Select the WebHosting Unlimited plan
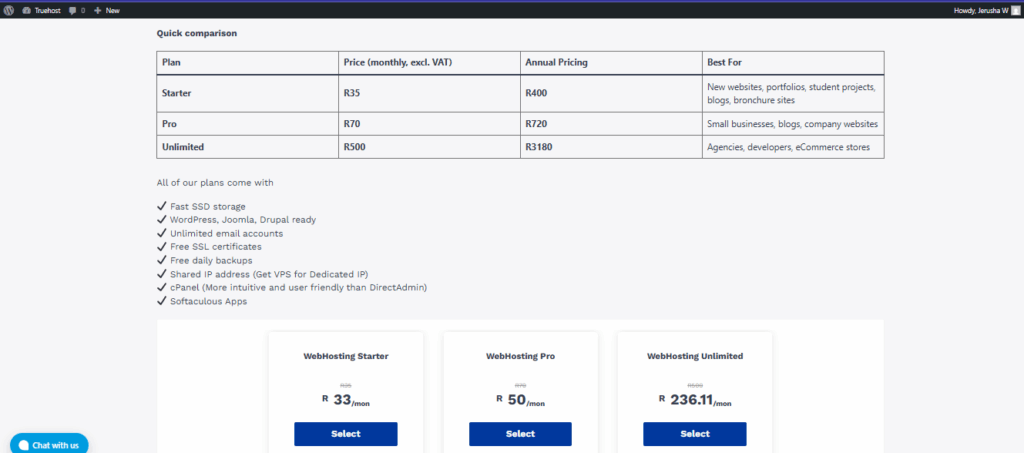 pos(695,433)
